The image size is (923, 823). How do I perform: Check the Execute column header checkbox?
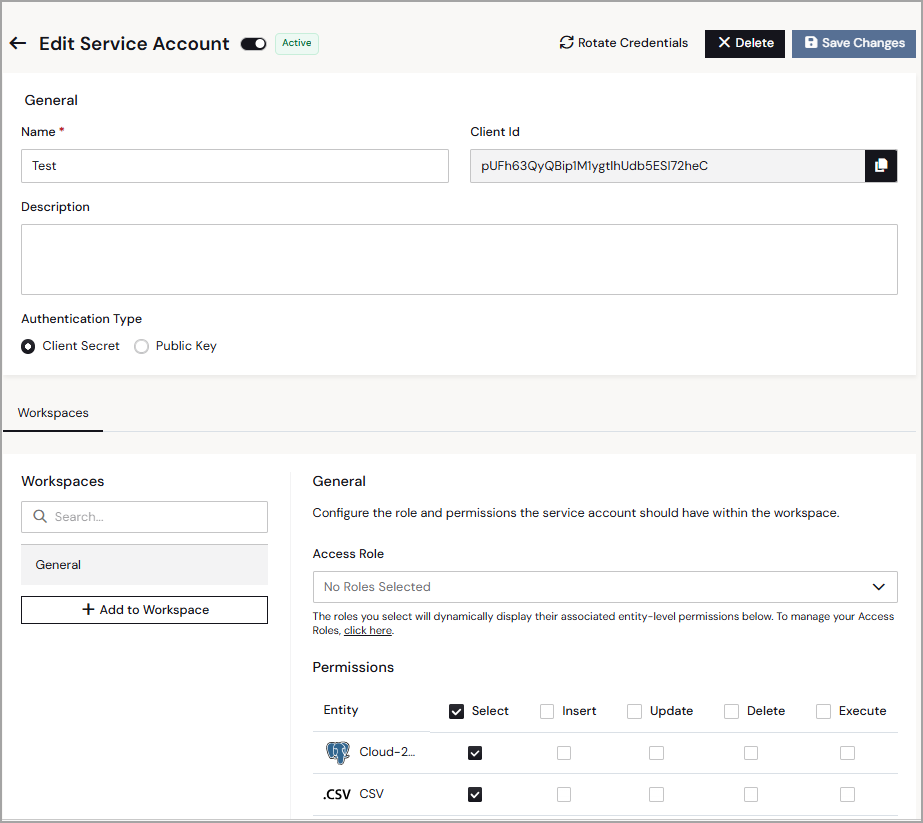(823, 711)
